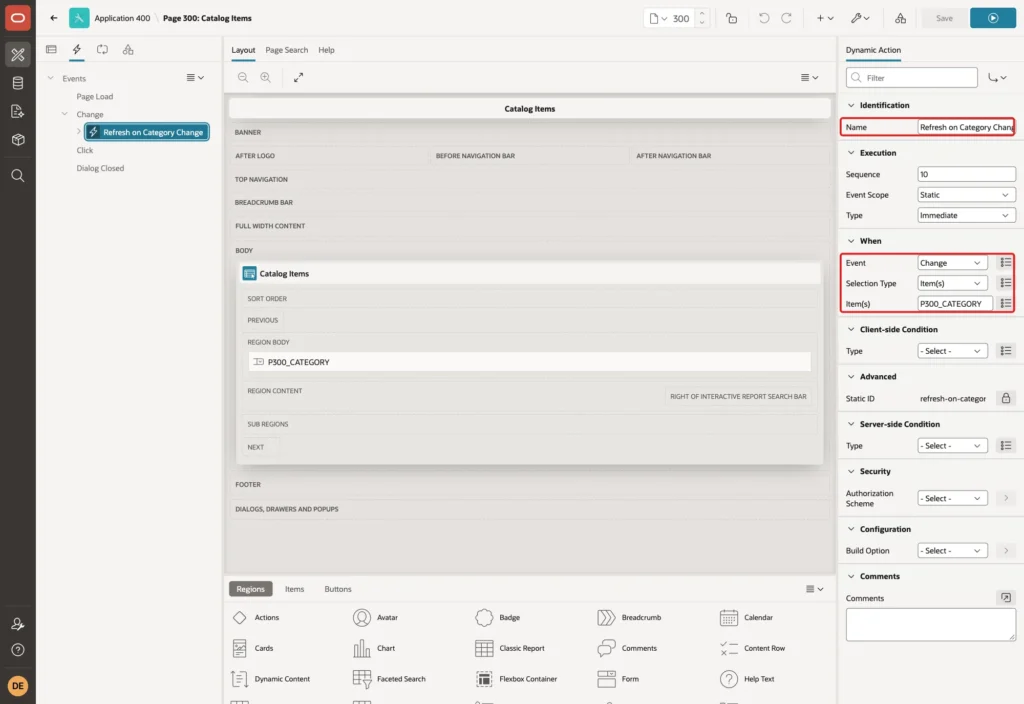Open the layout options menu
Image resolution: width=1024 pixels, height=704 pixels.
809,77
